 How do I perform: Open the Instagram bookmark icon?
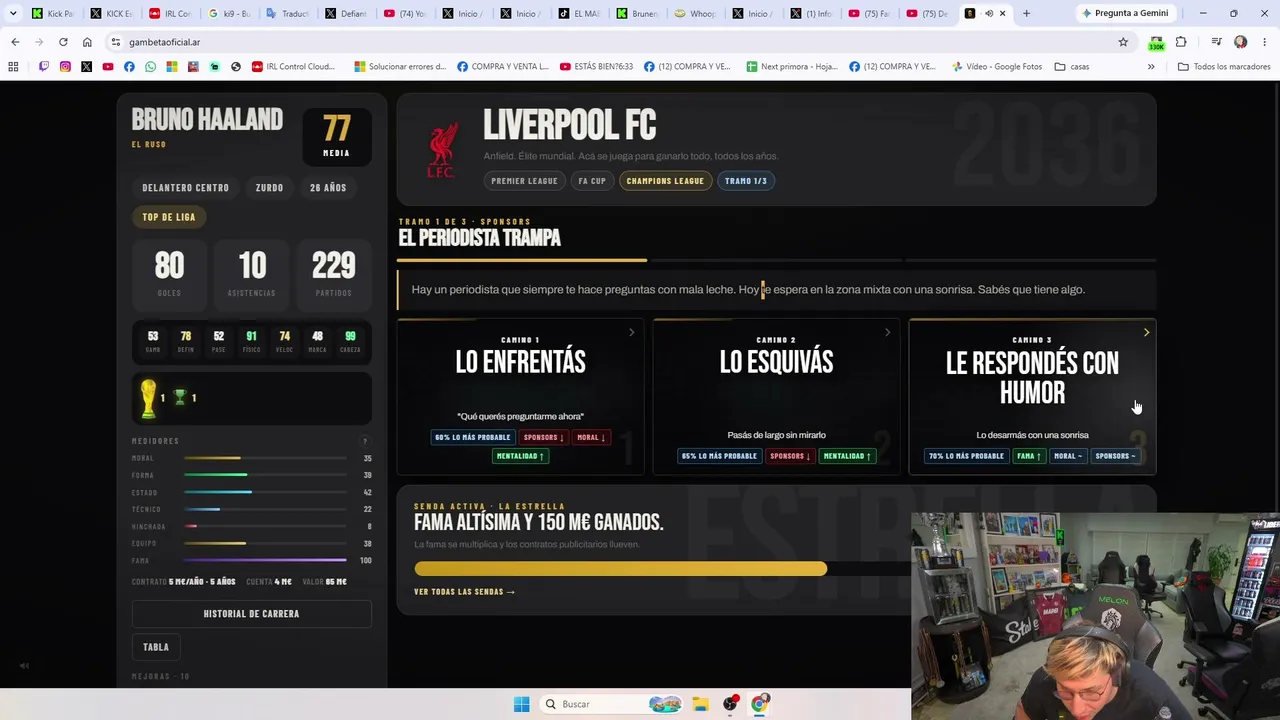(65, 67)
